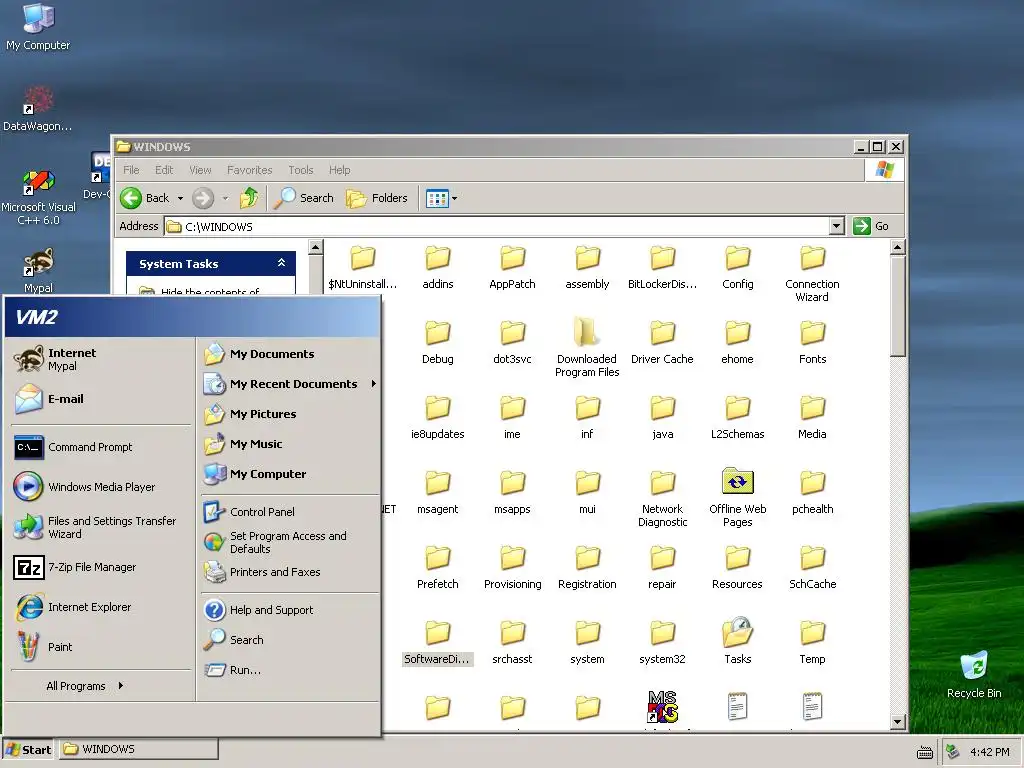Screen dimensions: 1024x768
Task: Open My Documents in Start menu
Action: [289, 354]
